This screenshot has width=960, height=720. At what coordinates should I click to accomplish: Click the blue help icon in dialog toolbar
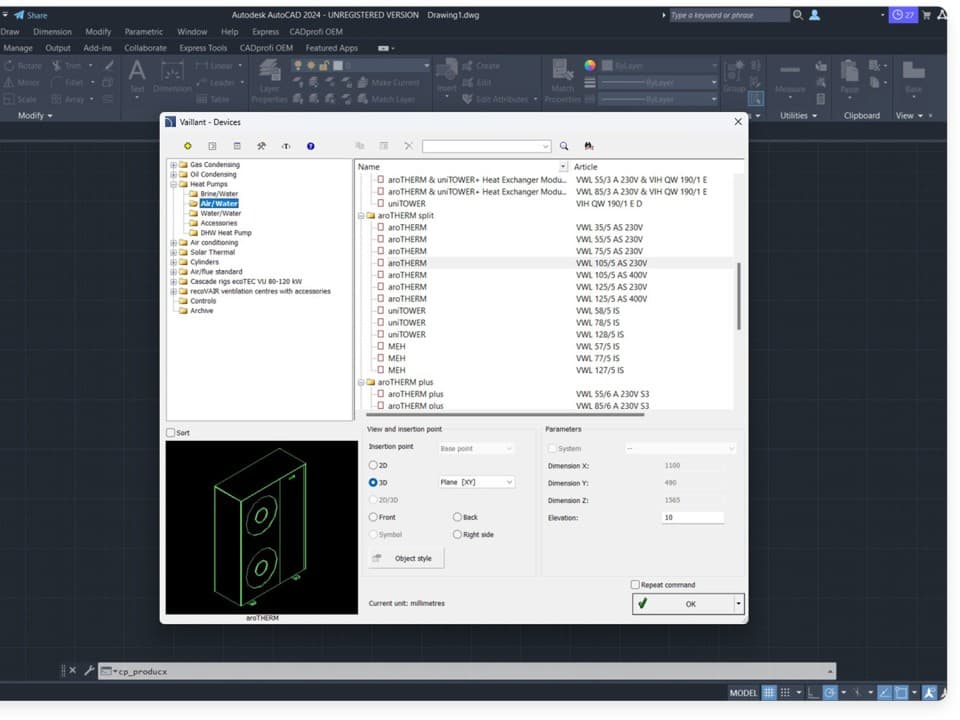coord(311,146)
